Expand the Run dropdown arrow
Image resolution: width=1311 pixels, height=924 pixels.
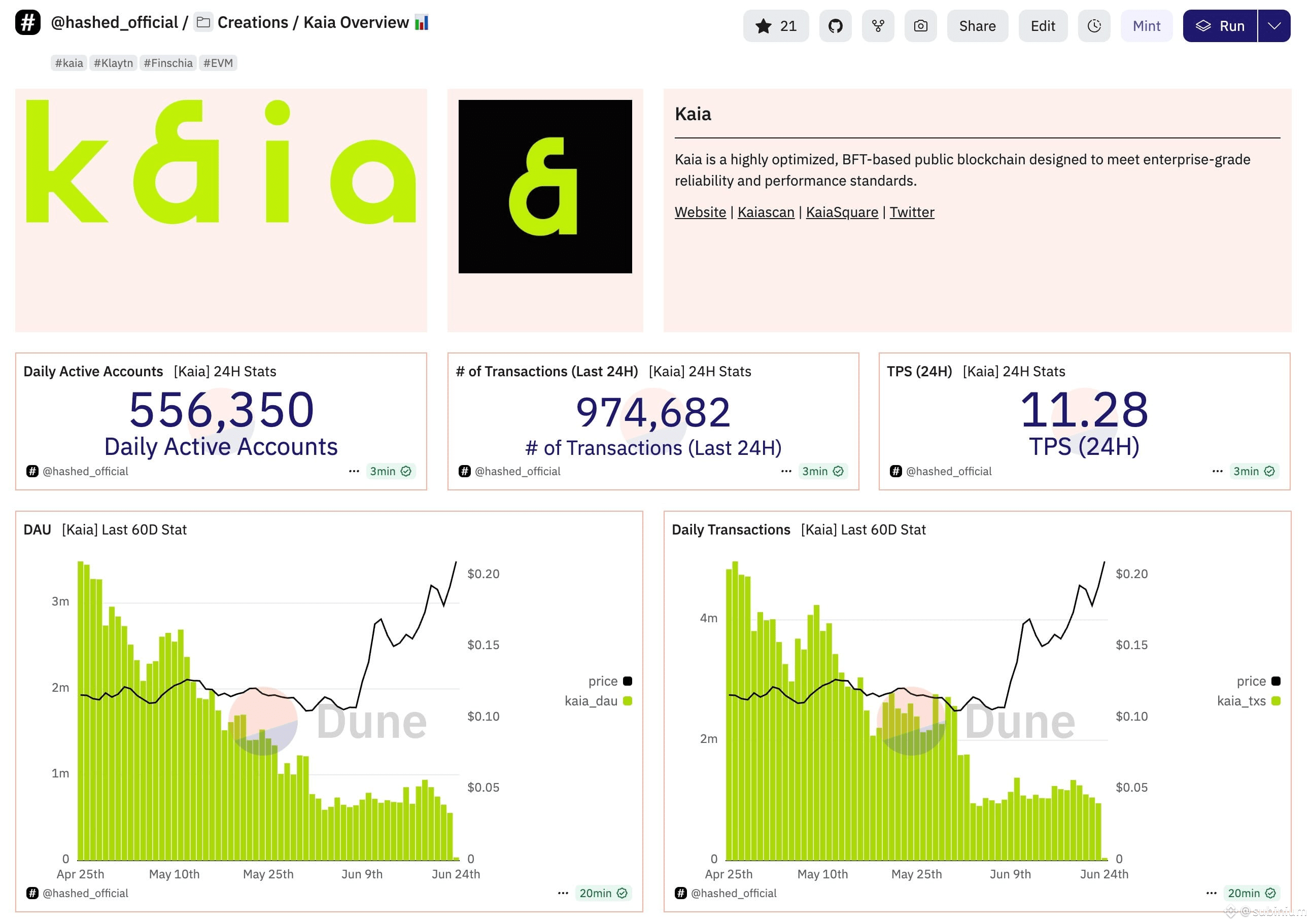(x=1274, y=26)
